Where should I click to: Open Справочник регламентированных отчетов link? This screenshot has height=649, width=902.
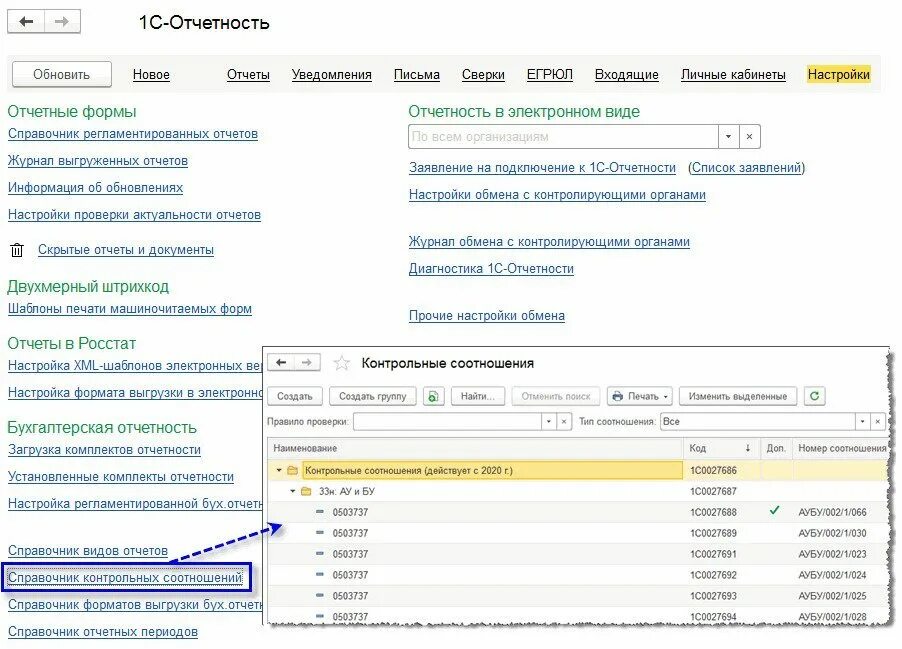click(133, 134)
